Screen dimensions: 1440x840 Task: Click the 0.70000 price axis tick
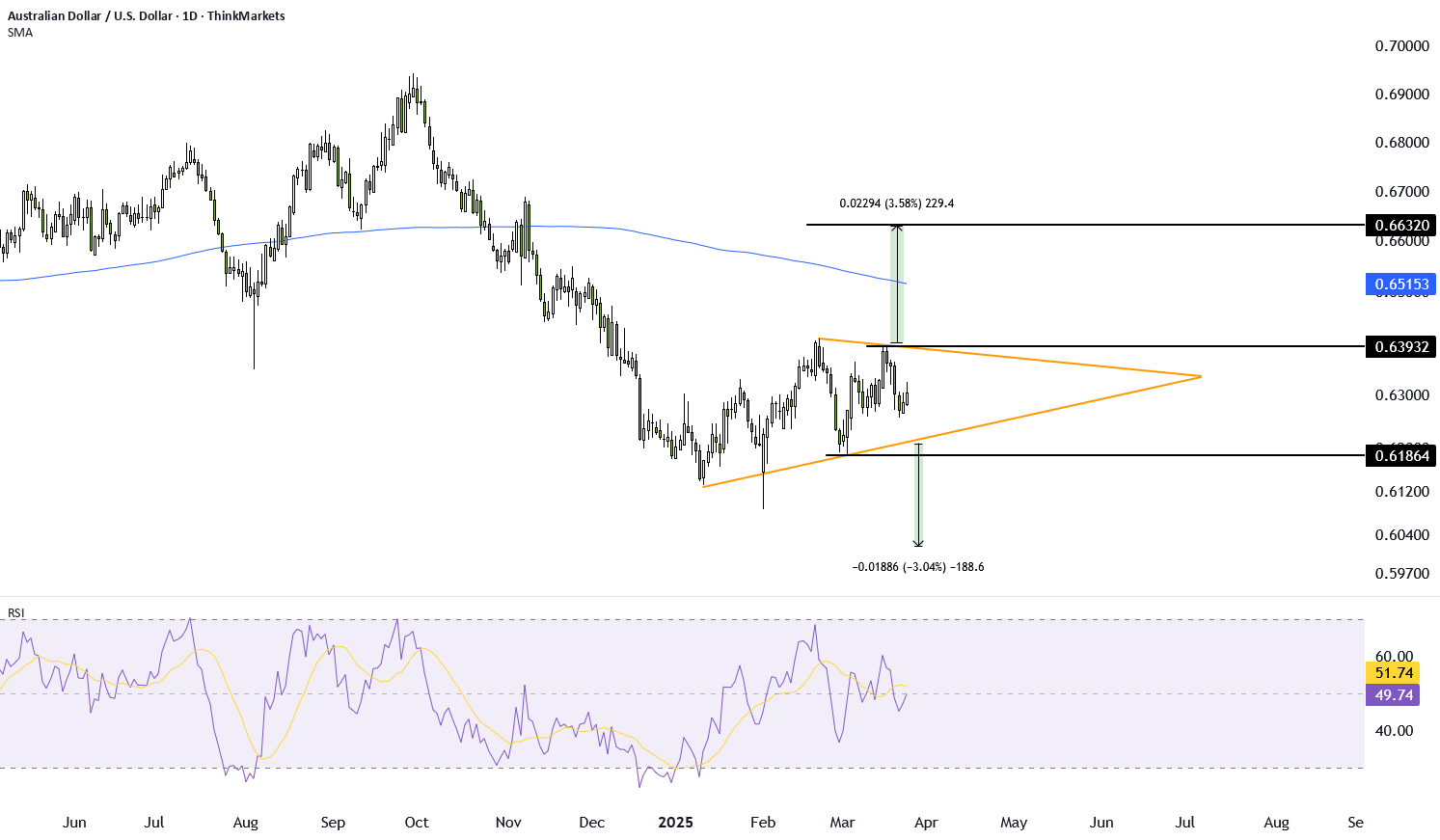(x=1400, y=46)
